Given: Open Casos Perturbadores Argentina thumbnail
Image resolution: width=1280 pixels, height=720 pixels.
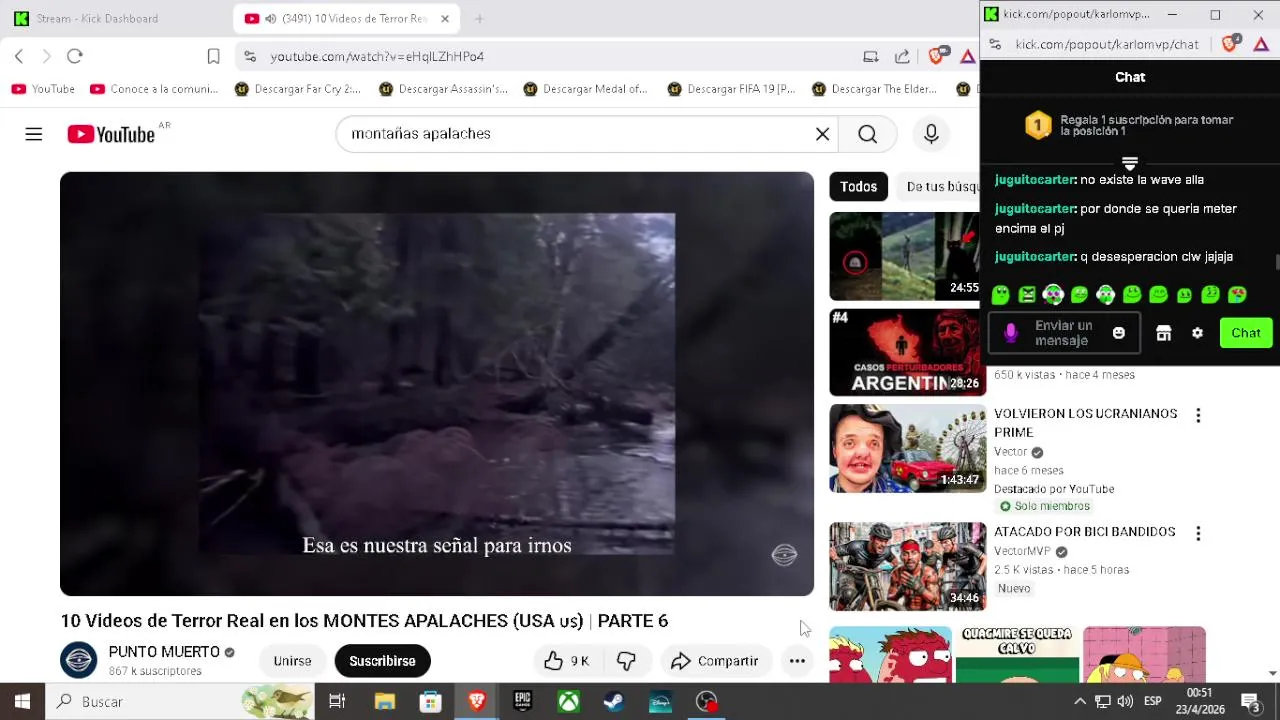Looking at the screenshot, I should pos(907,352).
